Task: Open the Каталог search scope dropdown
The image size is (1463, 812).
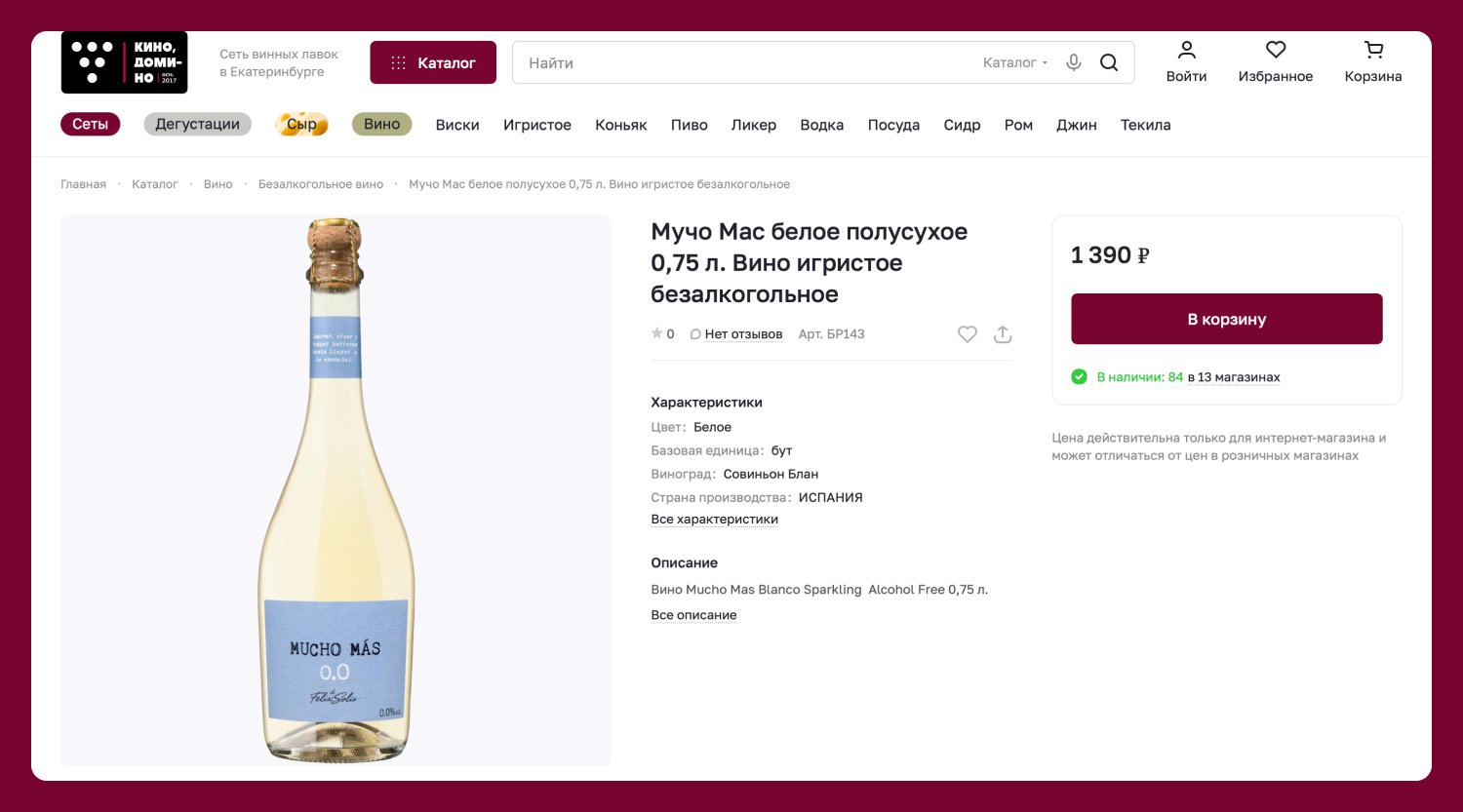Action: click(x=1014, y=62)
